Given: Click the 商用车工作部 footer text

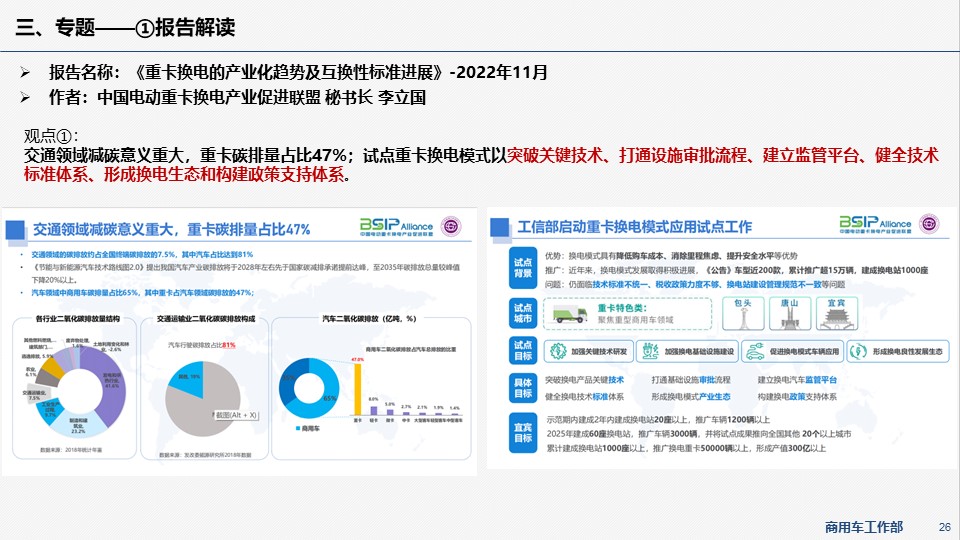Looking at the screenshot, I should pyautogui.click(x=863, y=527).
